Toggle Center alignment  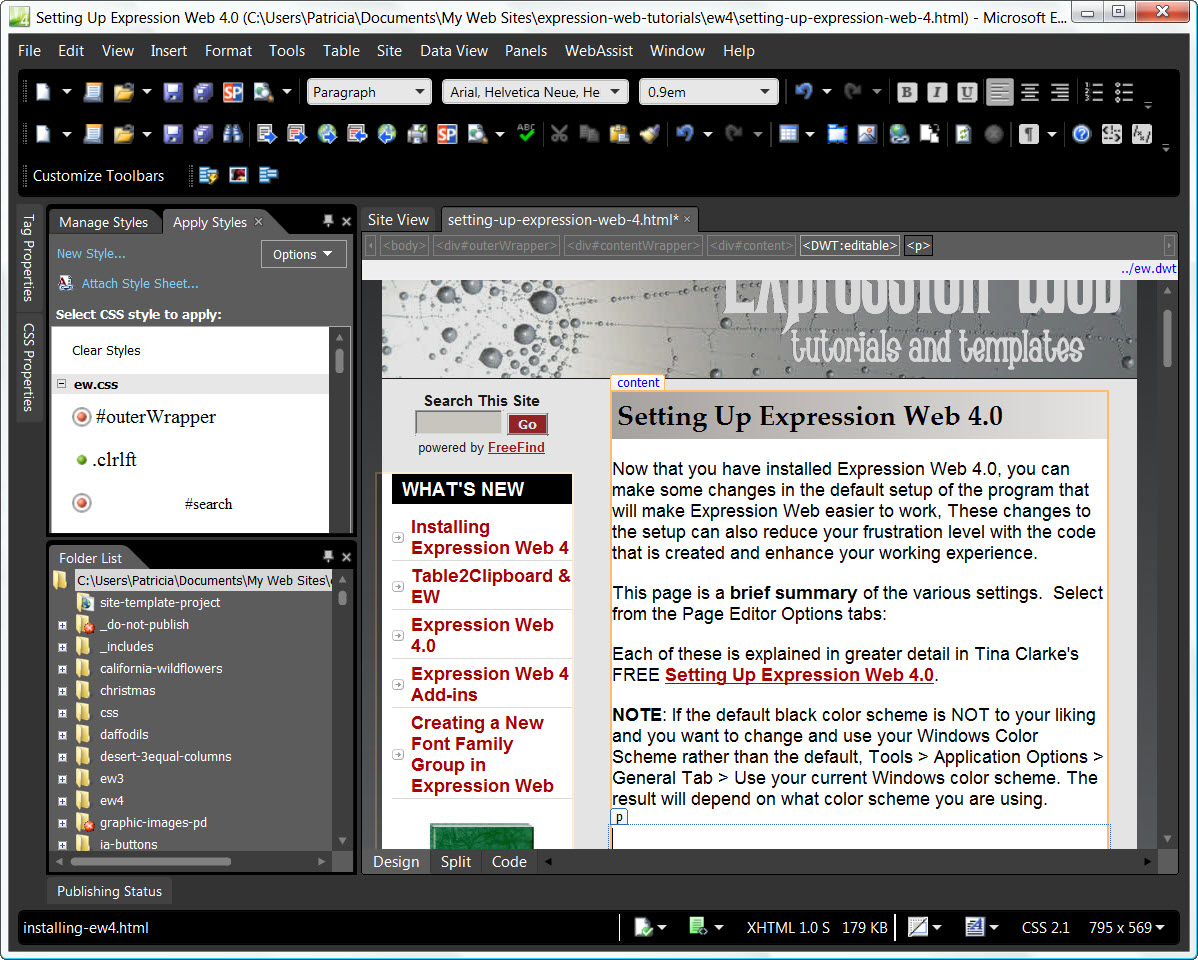1030,92
